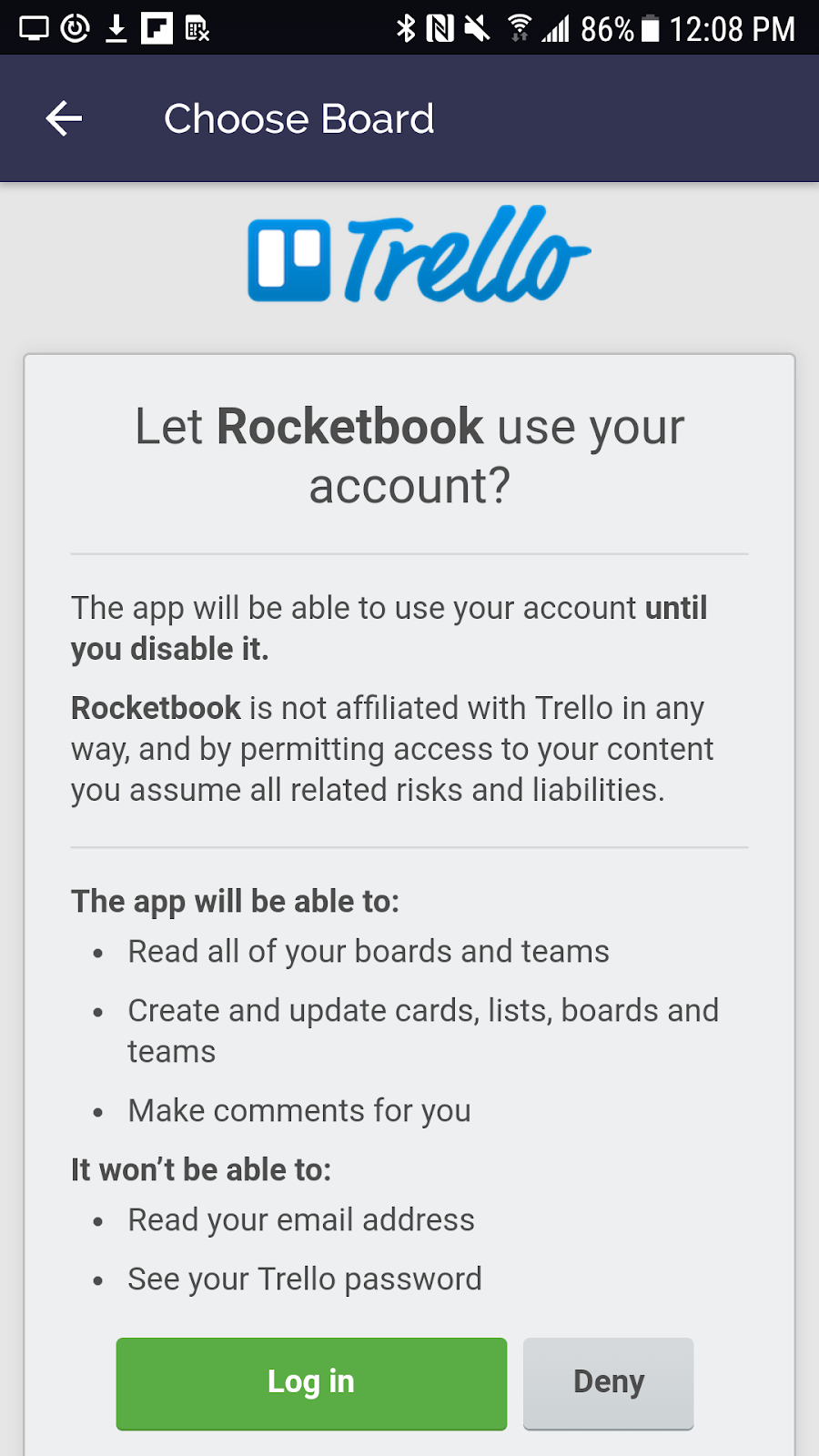Tap the Choose Board title
819x1456 pixels.
point(298,119)
